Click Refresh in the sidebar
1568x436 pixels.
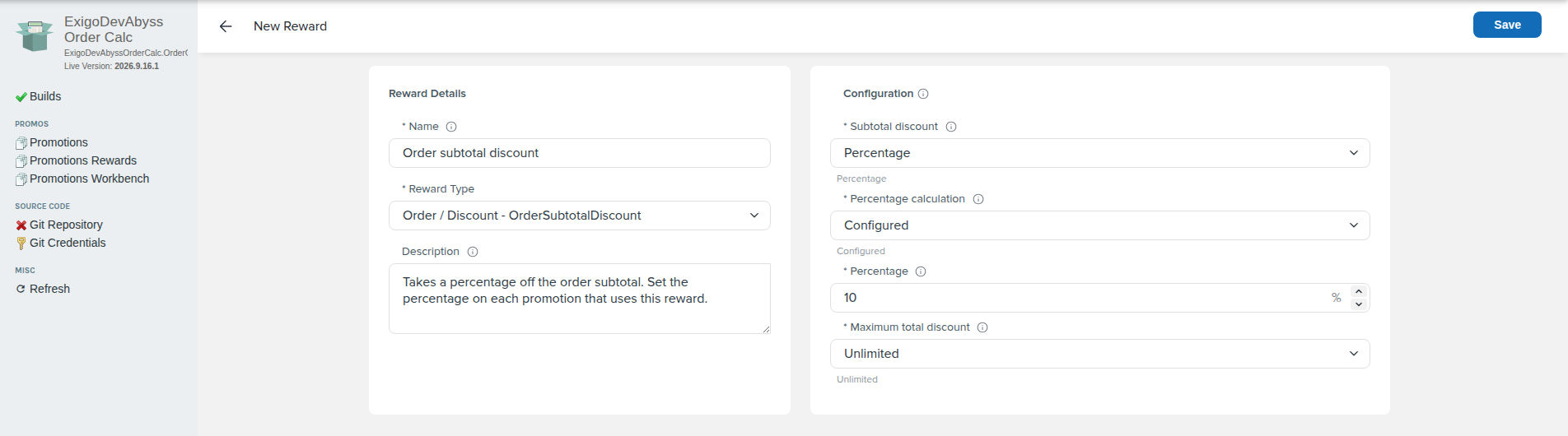coord(49,289)
